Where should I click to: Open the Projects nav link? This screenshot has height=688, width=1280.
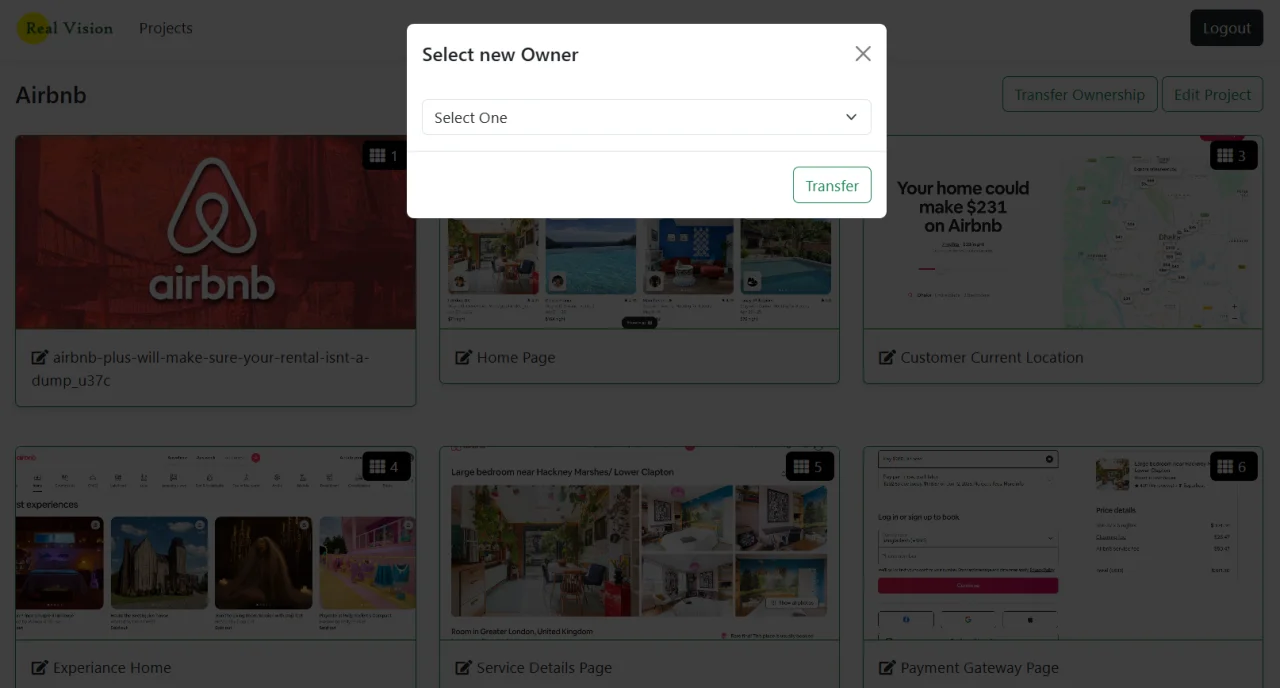coord(166,28)
